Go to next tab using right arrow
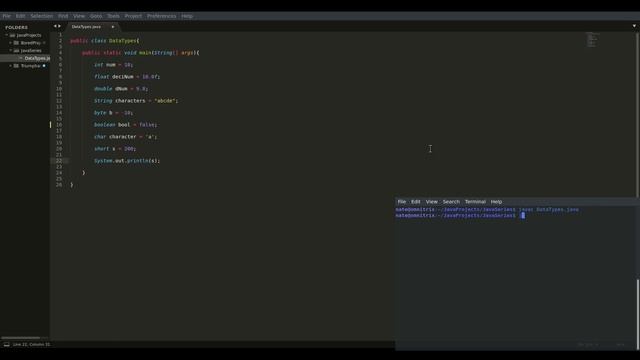This screenshot has width=640, height=360. click(60, 26)
